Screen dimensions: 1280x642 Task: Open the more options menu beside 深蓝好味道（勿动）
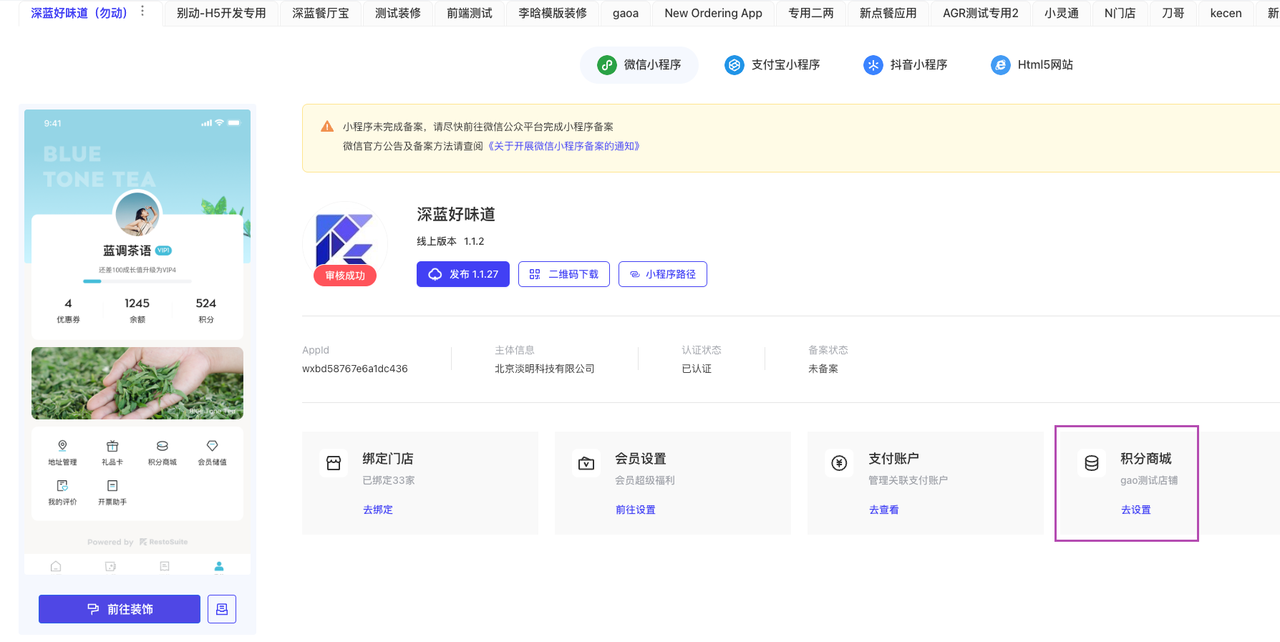point(143,12)
